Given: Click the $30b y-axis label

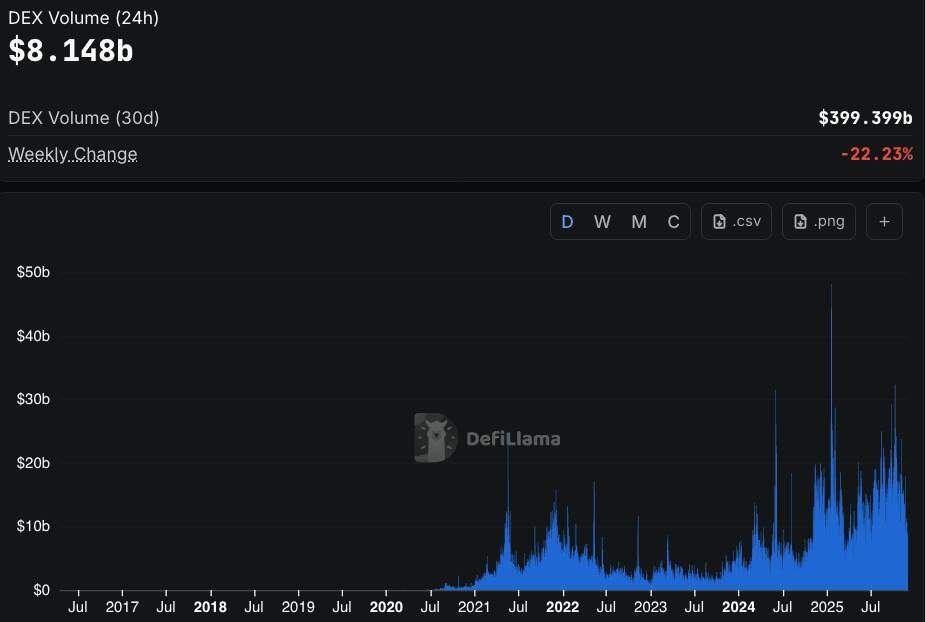Looking at the screenshot, I should pos(33,399).
